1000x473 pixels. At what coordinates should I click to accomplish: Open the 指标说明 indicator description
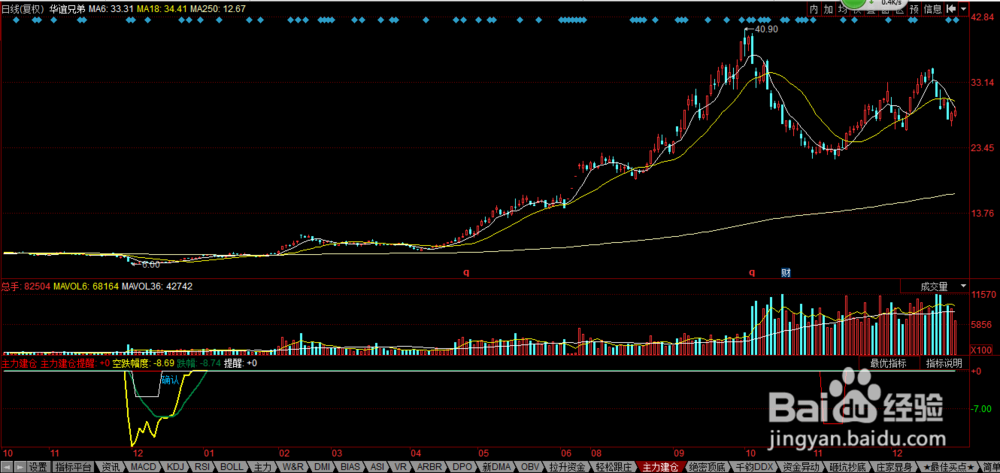coord(945,363)
